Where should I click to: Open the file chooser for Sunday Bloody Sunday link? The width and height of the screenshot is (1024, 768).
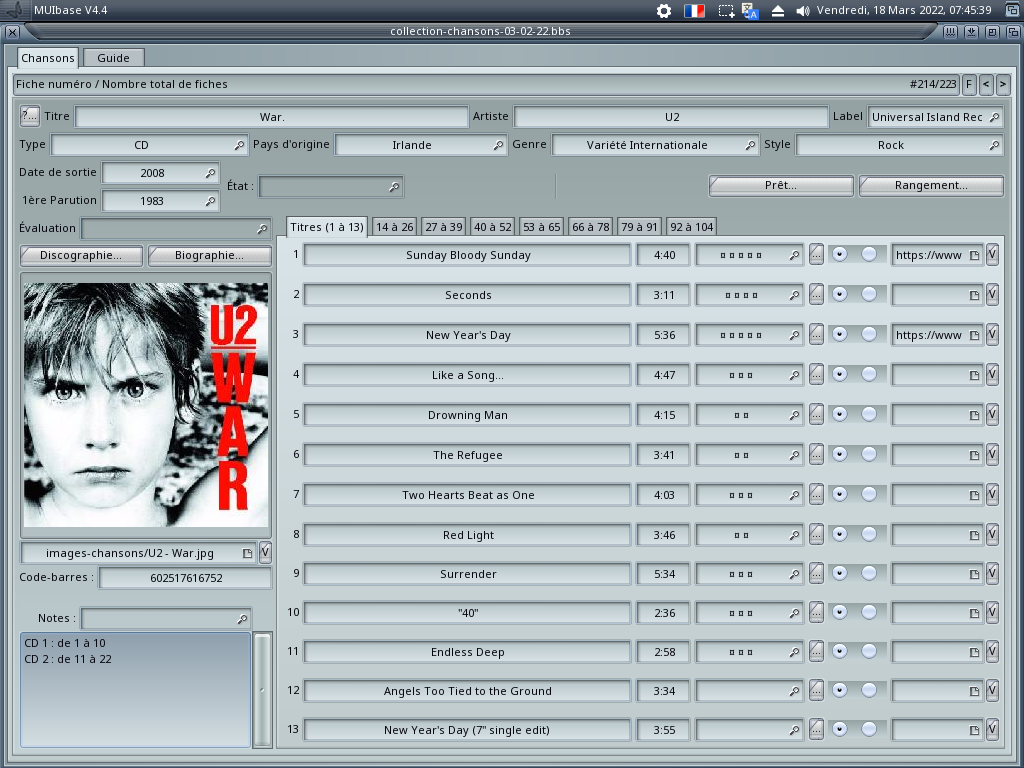point(974,255)
